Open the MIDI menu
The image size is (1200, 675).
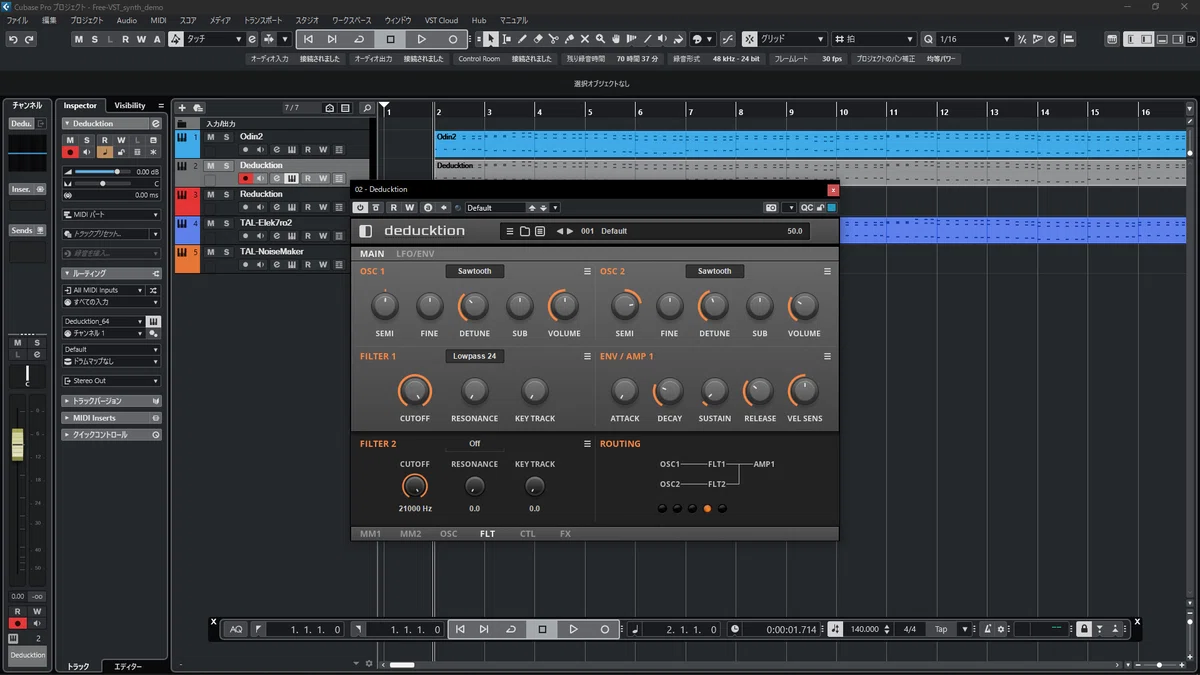pos(158,20)
